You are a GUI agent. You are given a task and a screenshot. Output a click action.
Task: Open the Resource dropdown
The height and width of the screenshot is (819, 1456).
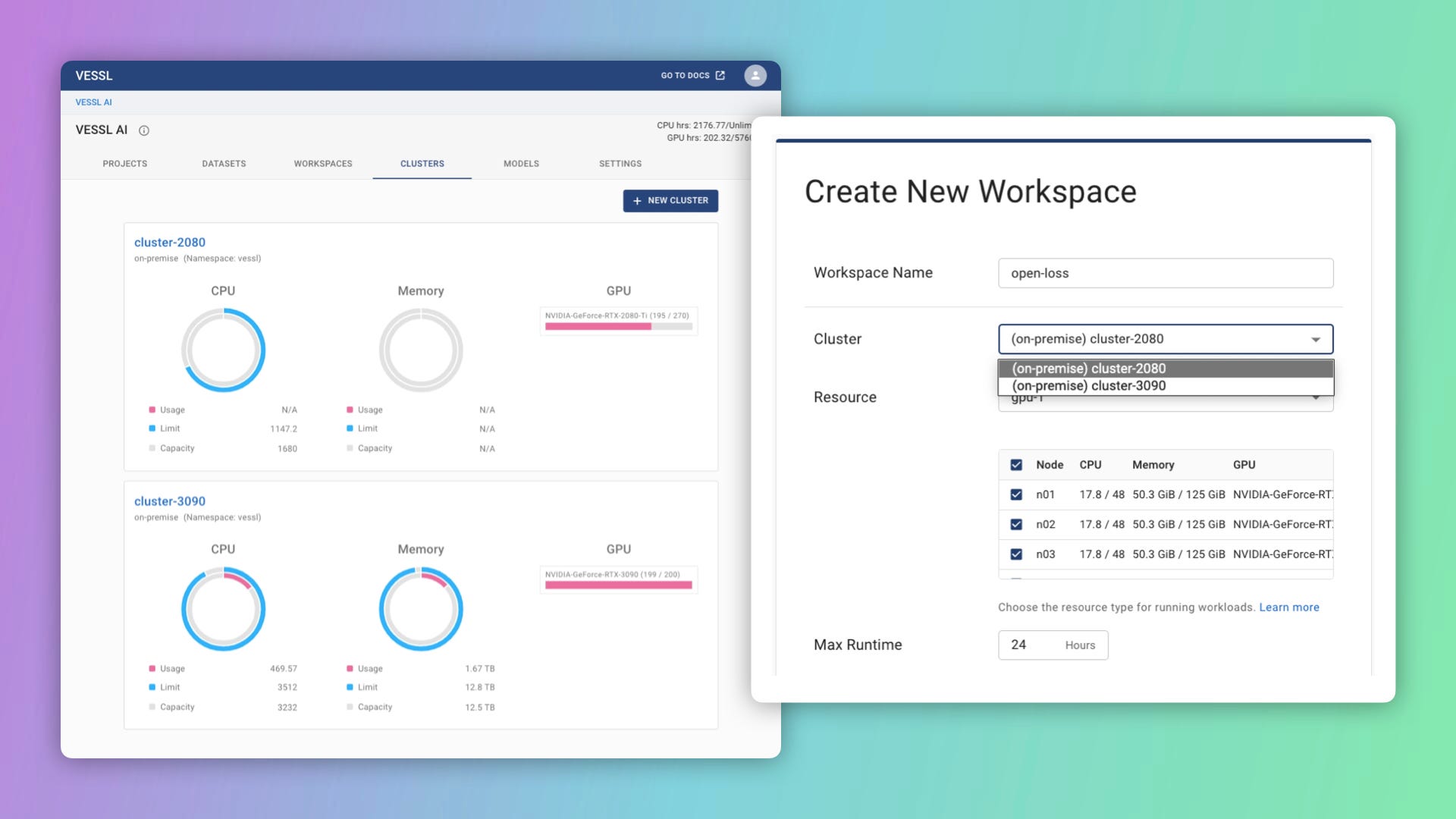coord(1166,403)
